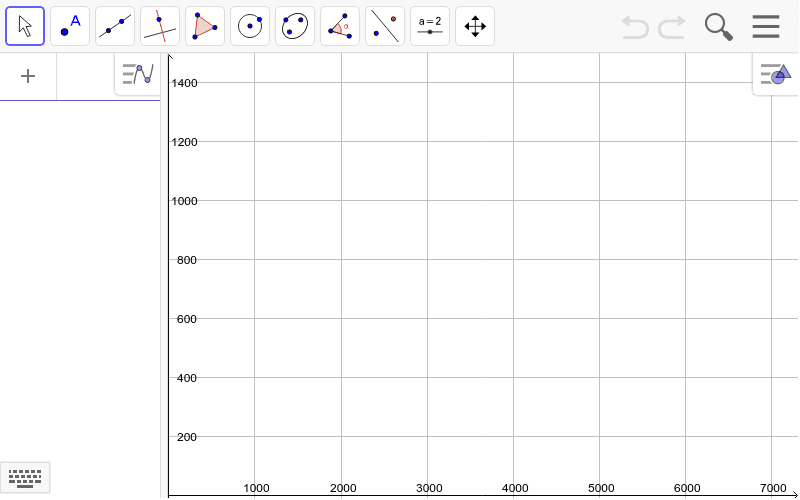The image size is (800, 500).
Task: Click the 1400 y-axis label
Action: pyautogui.click(x=184, y=83)
